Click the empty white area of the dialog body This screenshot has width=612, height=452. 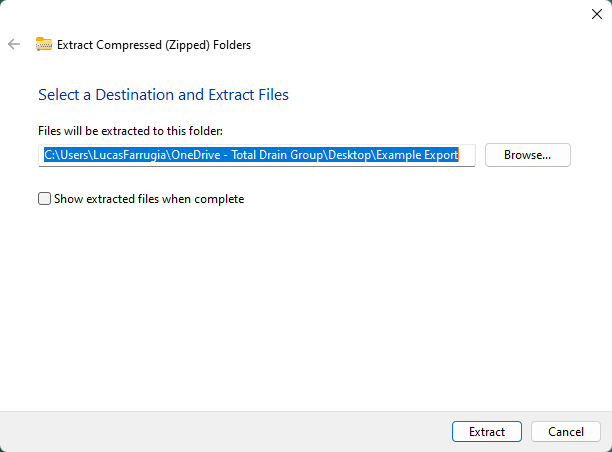(300, 310)
